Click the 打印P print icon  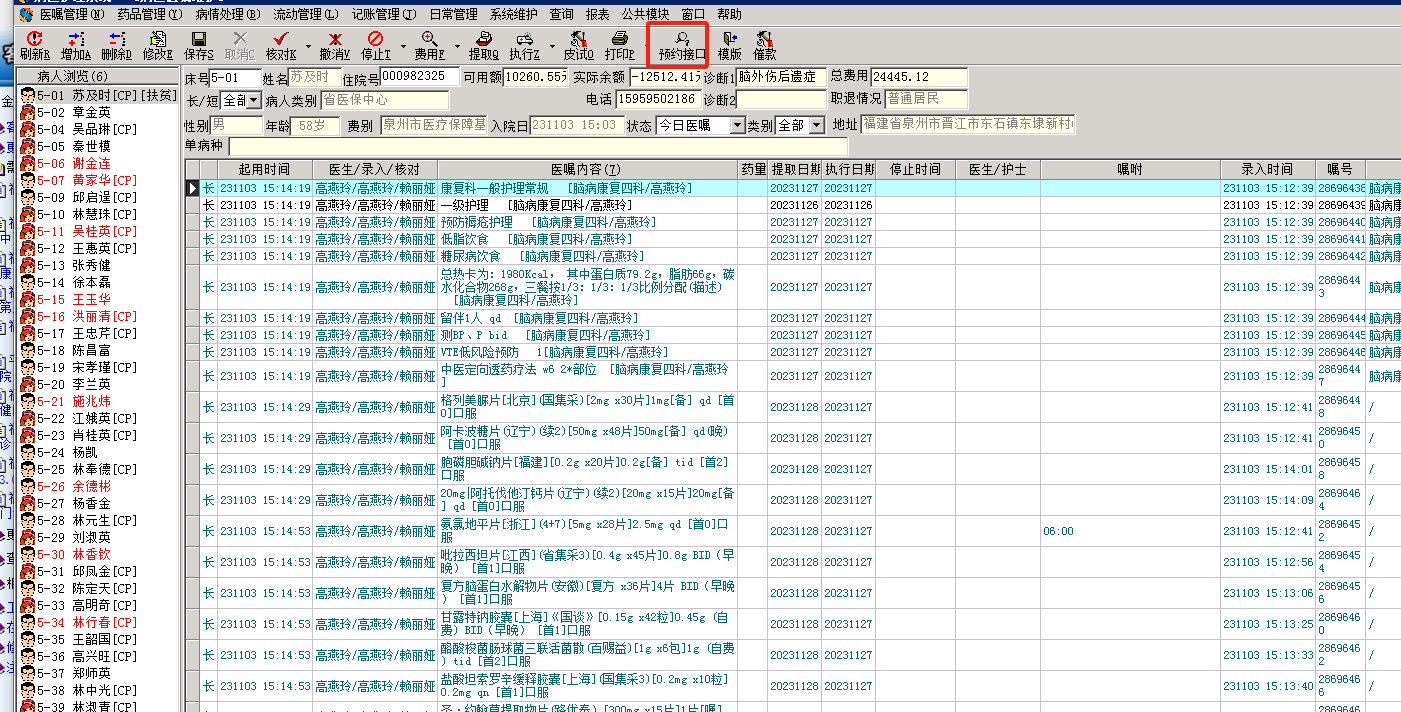pyautogui.click(x=619, y=45)
